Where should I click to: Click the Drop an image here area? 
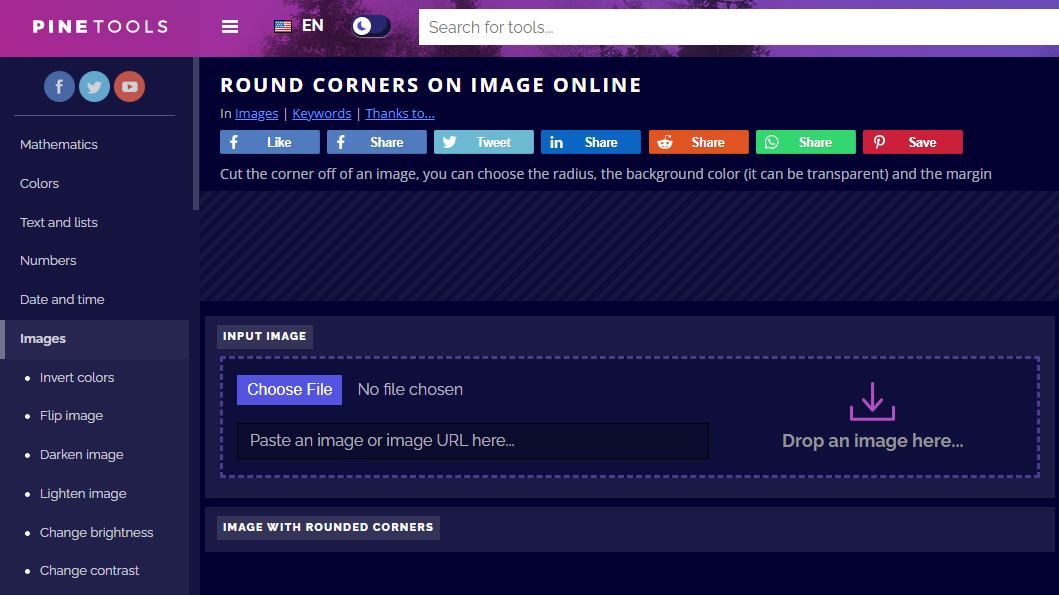(873, 441)
